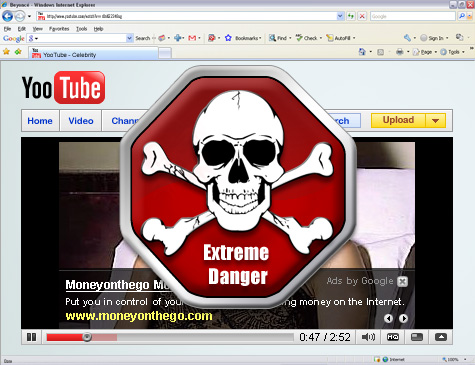Expand the address bar history dropdown
The width and height of the screenshot is (475, 365).
[340, 16]
